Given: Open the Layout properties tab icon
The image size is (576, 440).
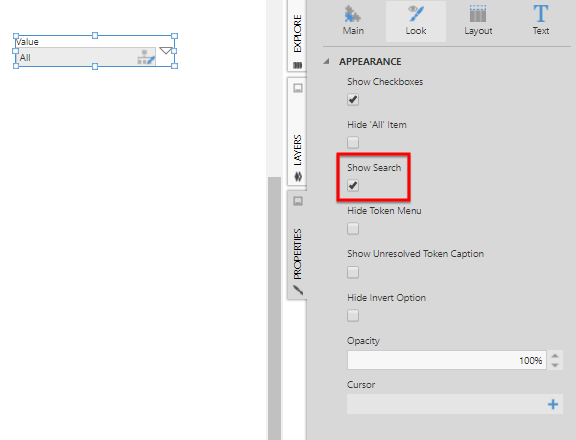Looking at the screenshot, I should point(478,14).
